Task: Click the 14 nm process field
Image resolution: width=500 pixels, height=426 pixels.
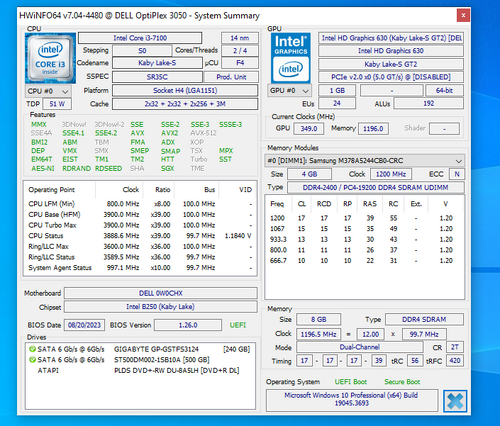Action: click(240, 38)
